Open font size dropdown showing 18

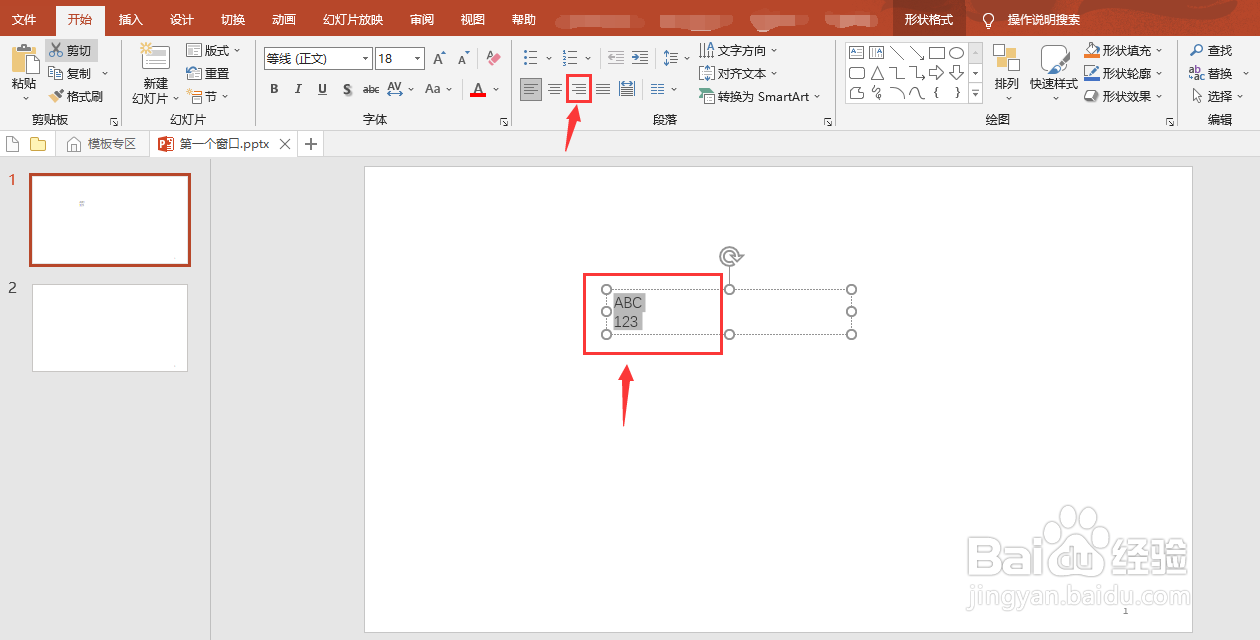click(418, 59)
